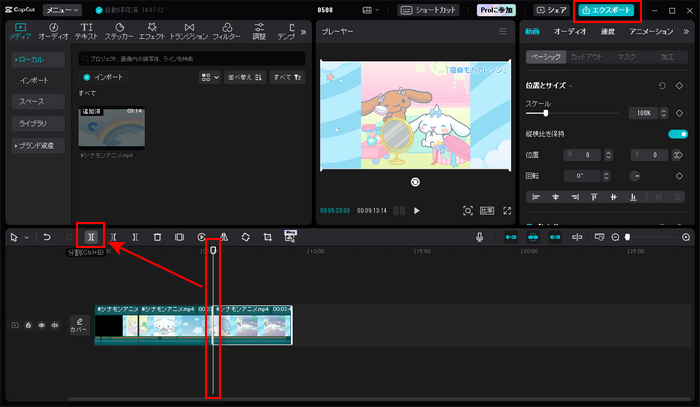Click the reset icon beside 位置とサイズ
The height and width of the screenshot is (407, 700).
(662, 85)
